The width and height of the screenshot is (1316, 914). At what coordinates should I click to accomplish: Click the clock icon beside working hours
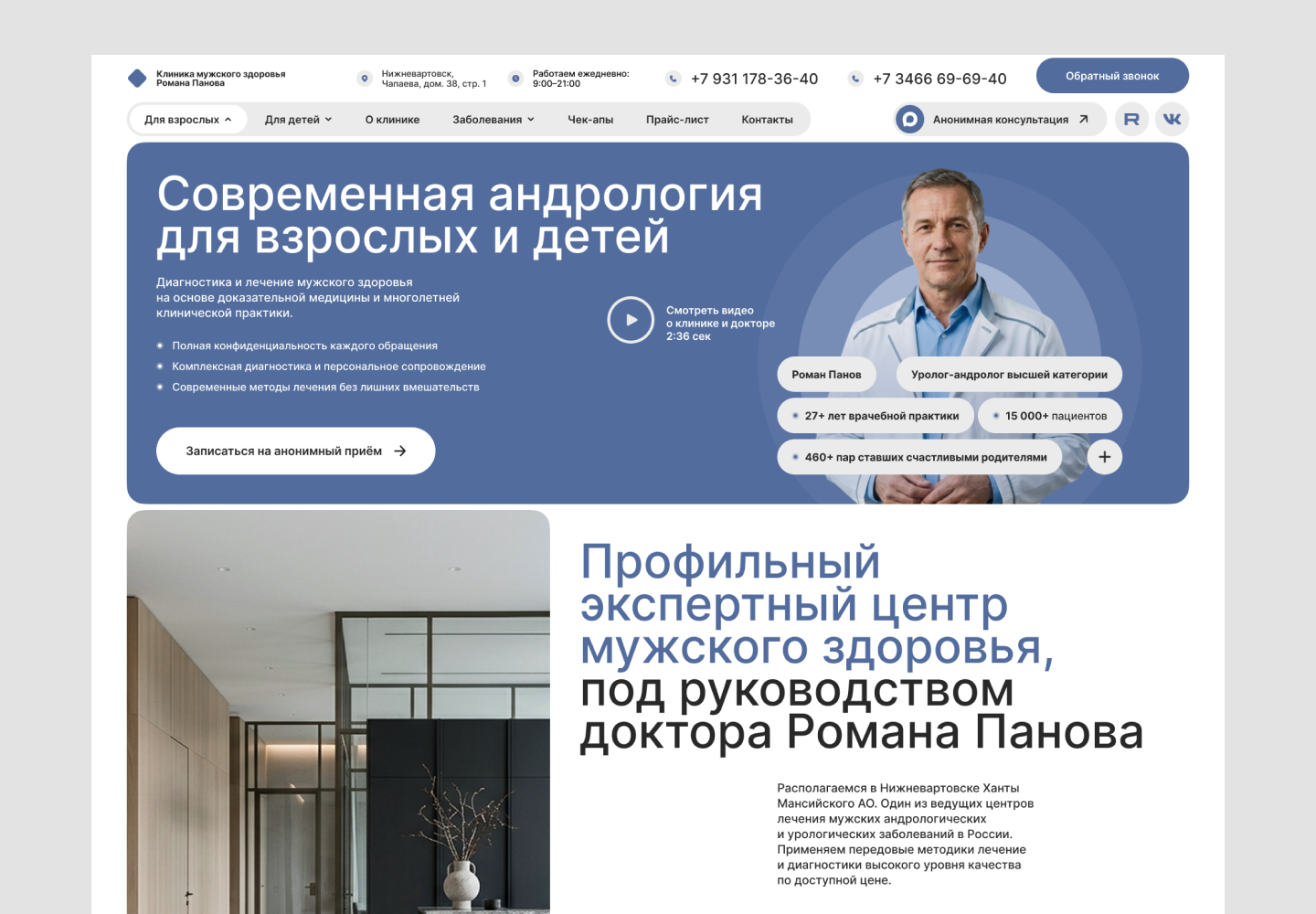[x=515, y=79]
